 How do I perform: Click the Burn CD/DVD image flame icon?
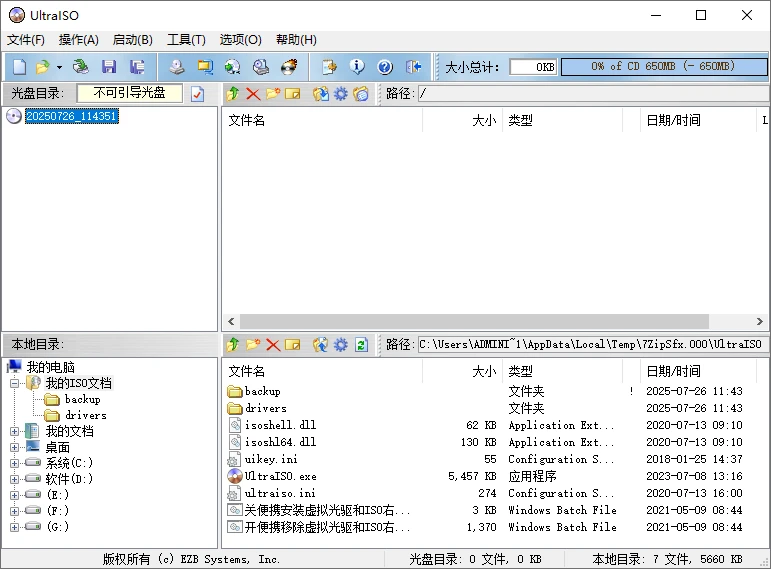point(289,67)
